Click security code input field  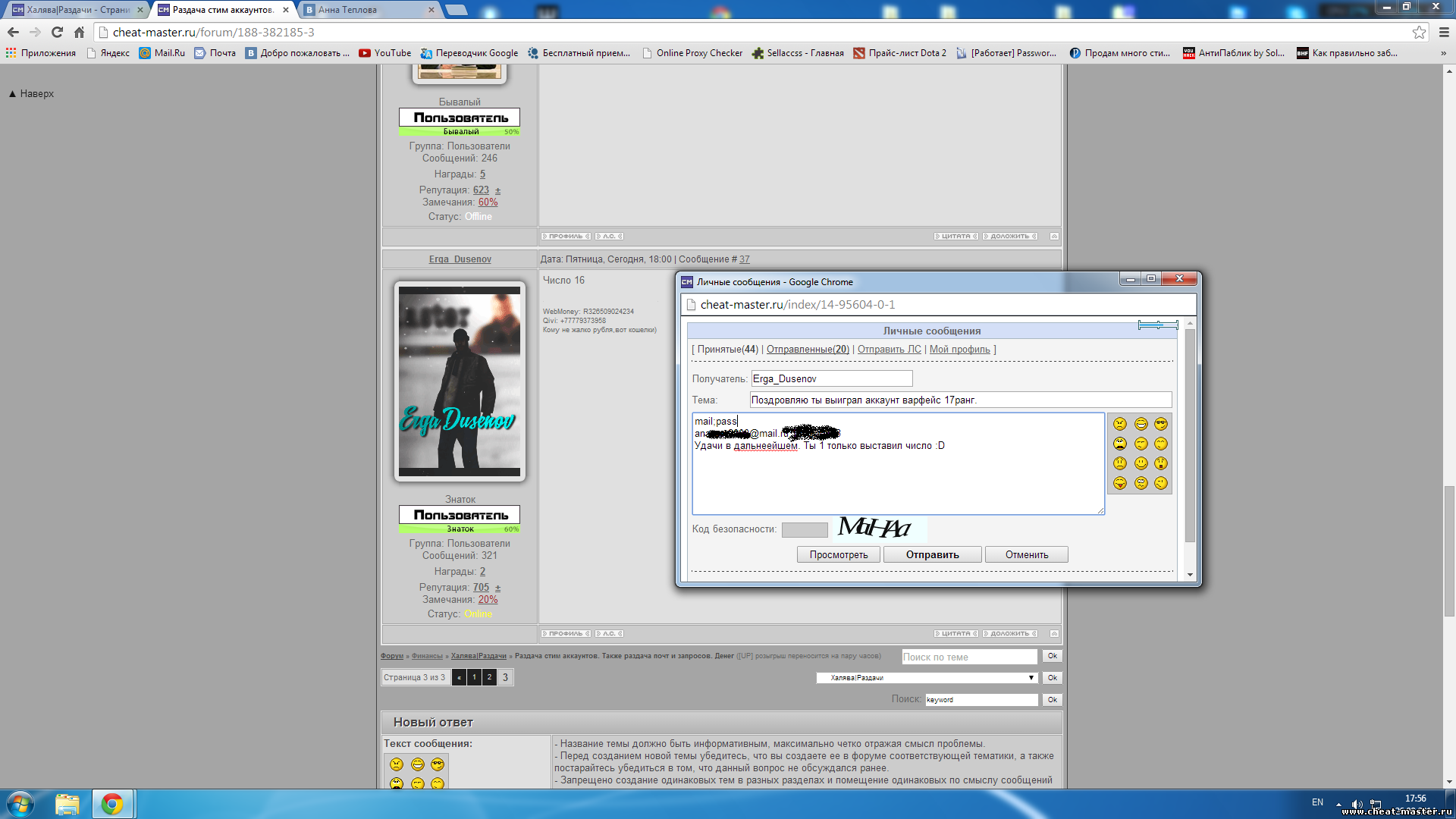click(805, 529)
